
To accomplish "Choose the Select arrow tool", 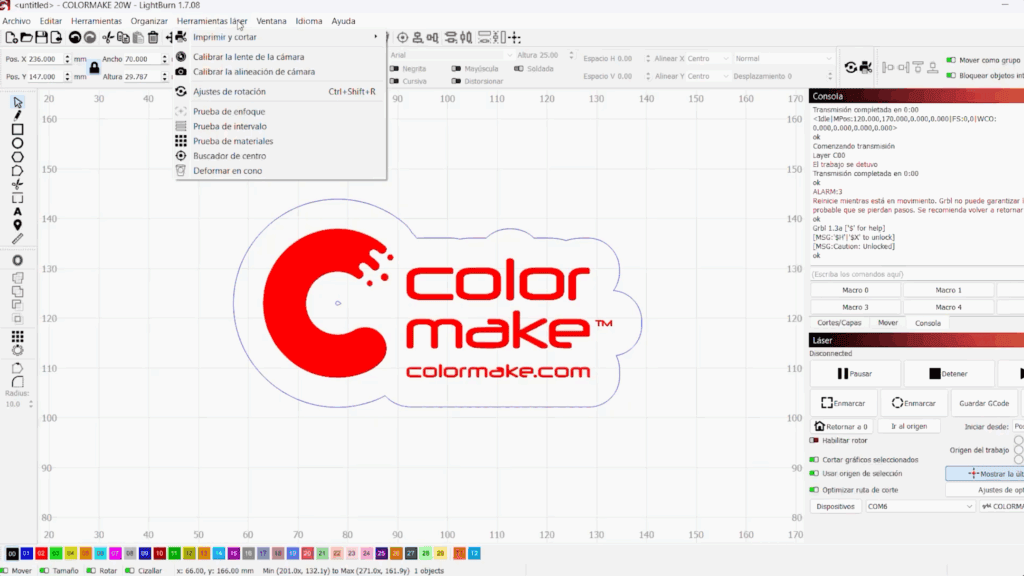I will click(x=18, y=103).
